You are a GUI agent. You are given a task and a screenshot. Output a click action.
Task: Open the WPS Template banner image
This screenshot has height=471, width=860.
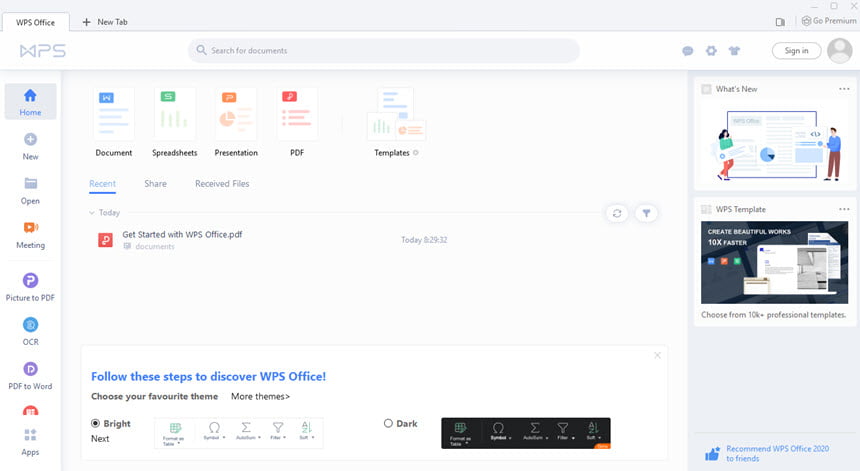pyautogui.click(x=774, y=262)
